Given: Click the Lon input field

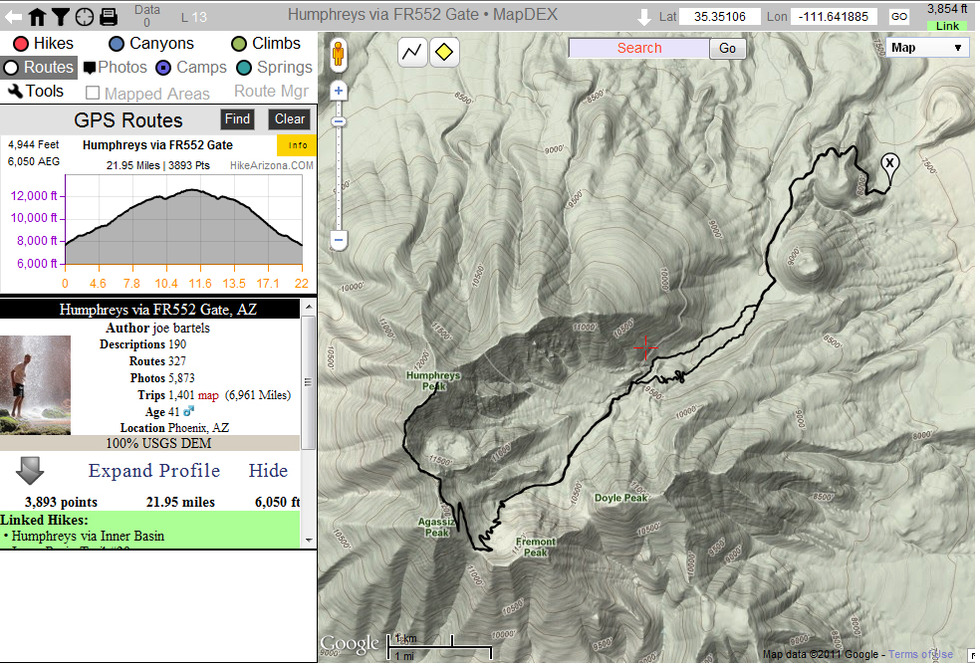Looking at the screenshot, I should point(834,17).
